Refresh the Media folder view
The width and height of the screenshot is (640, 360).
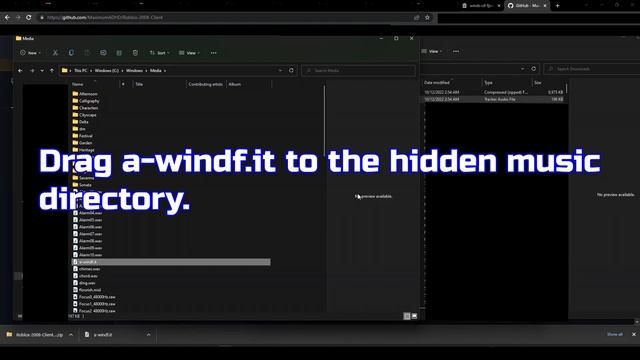coord(291,71)
